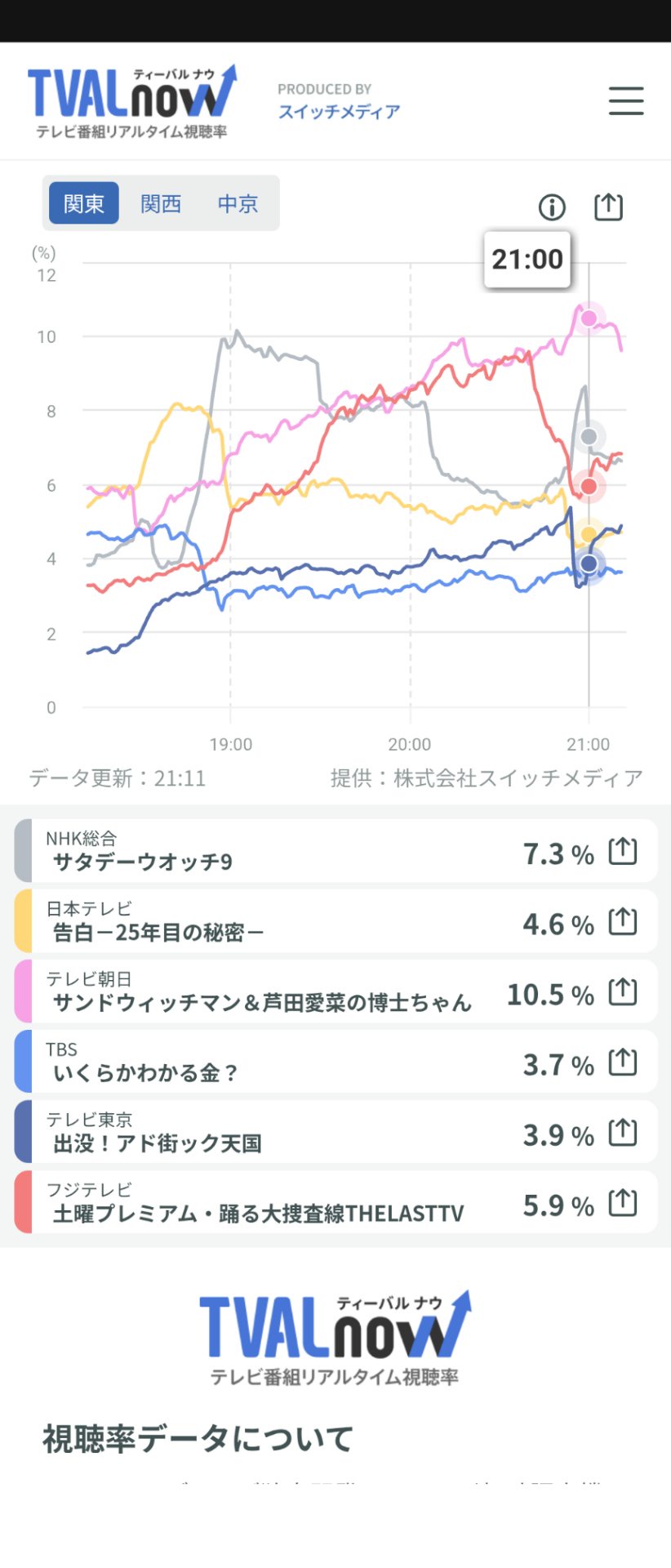Image resolution: width=671 pixels, height=1568 pixels.
Task: Click the pink テレビ朝日 chart point
Action: (589, 318)
